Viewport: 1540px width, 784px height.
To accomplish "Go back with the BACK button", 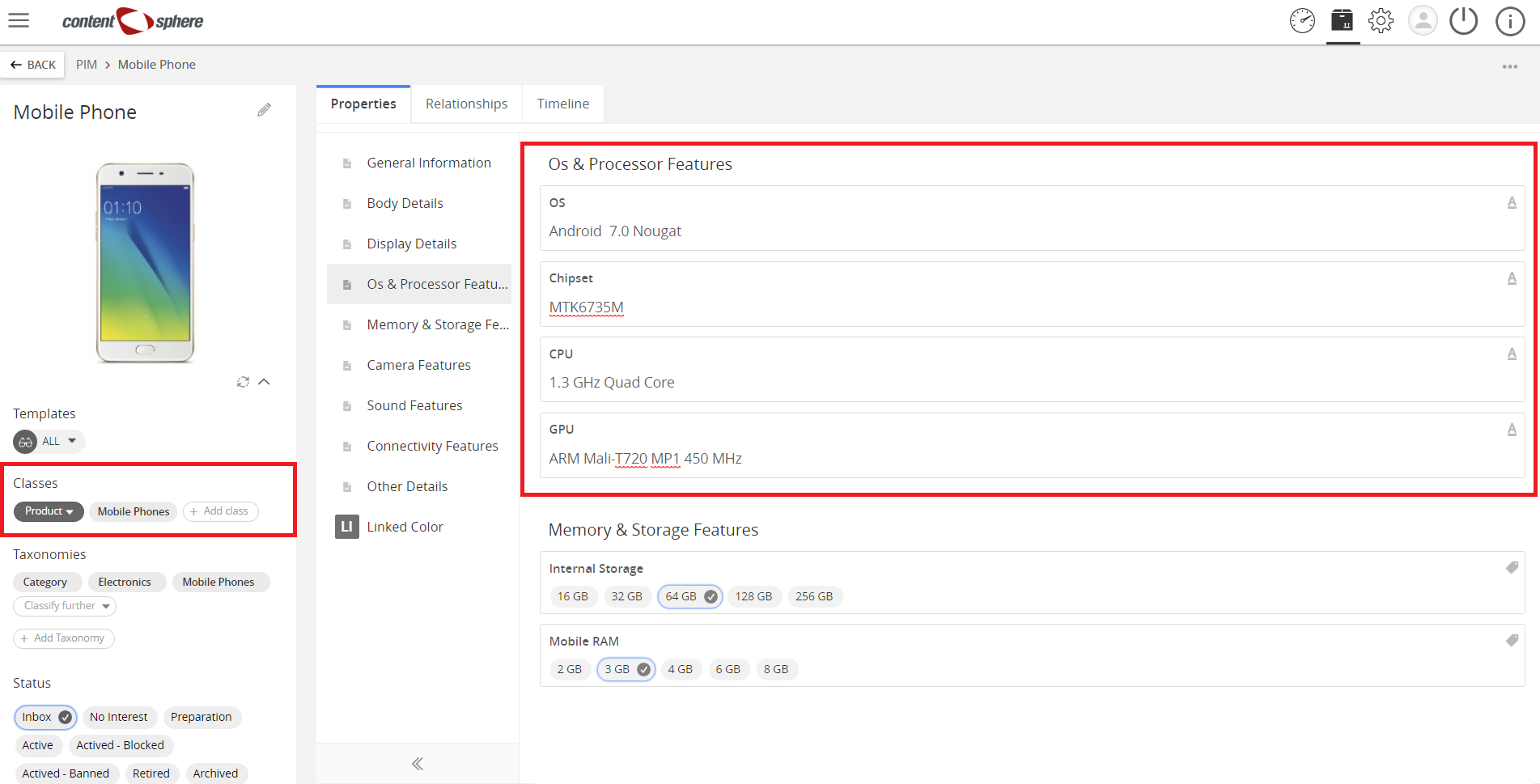I will click(x=33, y=65).
